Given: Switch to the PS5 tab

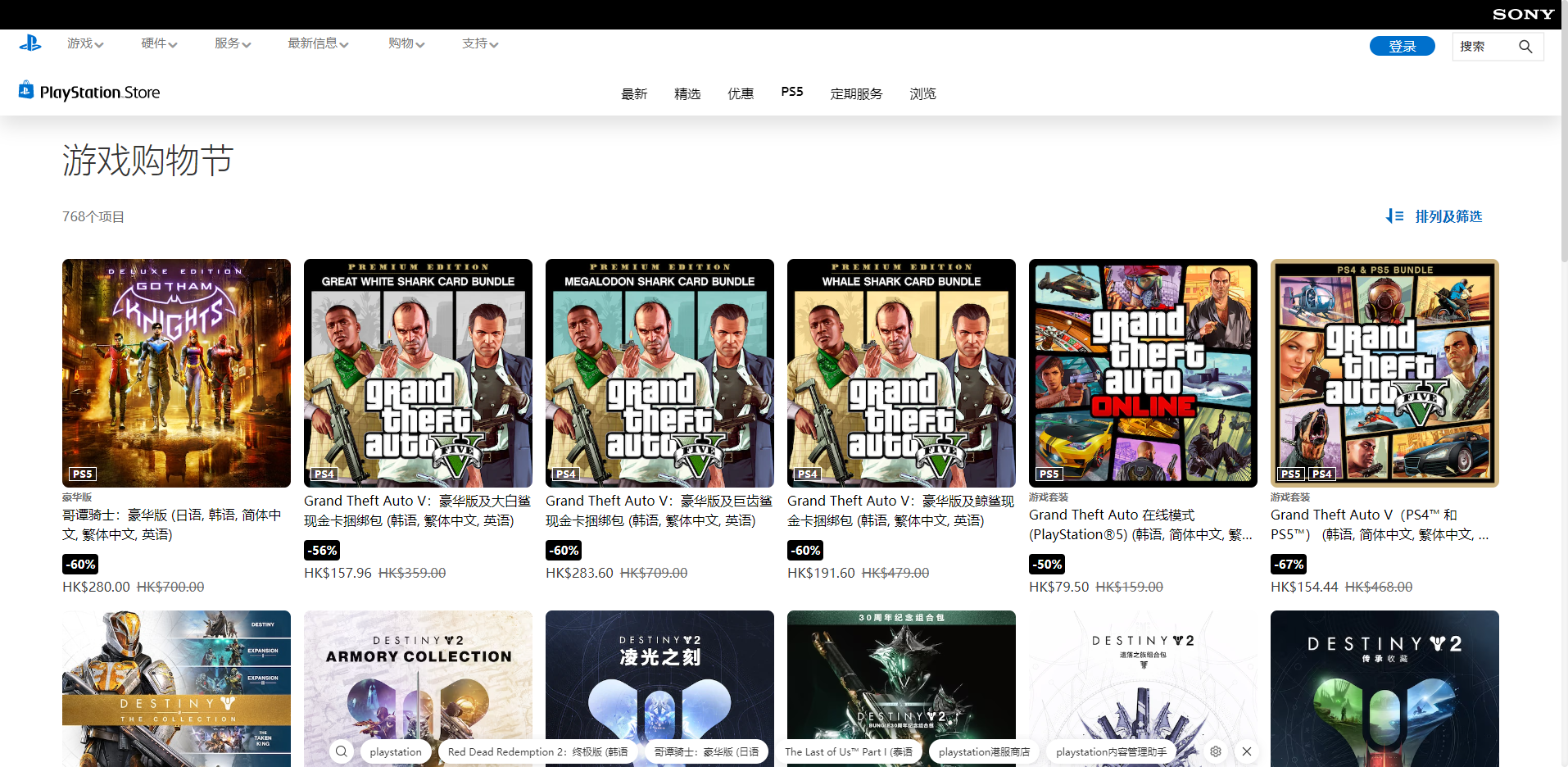Looking at the screenshot, I should tap(792, 92).
